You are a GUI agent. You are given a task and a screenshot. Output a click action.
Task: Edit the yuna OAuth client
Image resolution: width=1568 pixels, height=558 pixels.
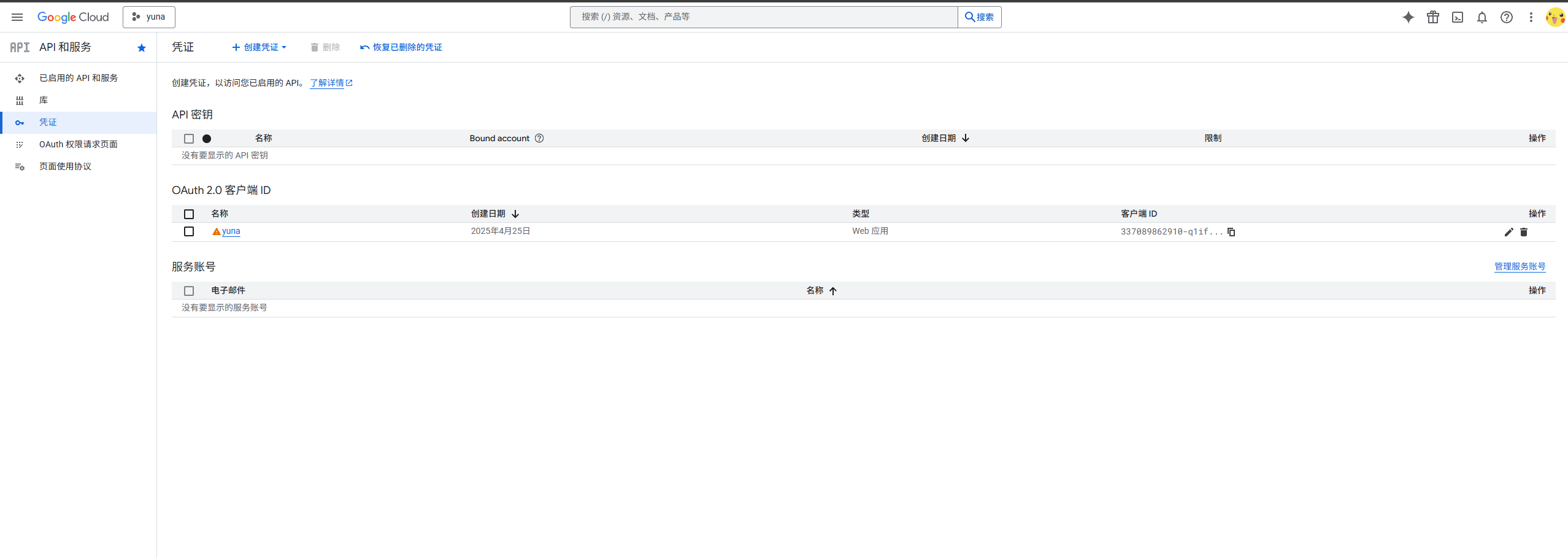1508,232
